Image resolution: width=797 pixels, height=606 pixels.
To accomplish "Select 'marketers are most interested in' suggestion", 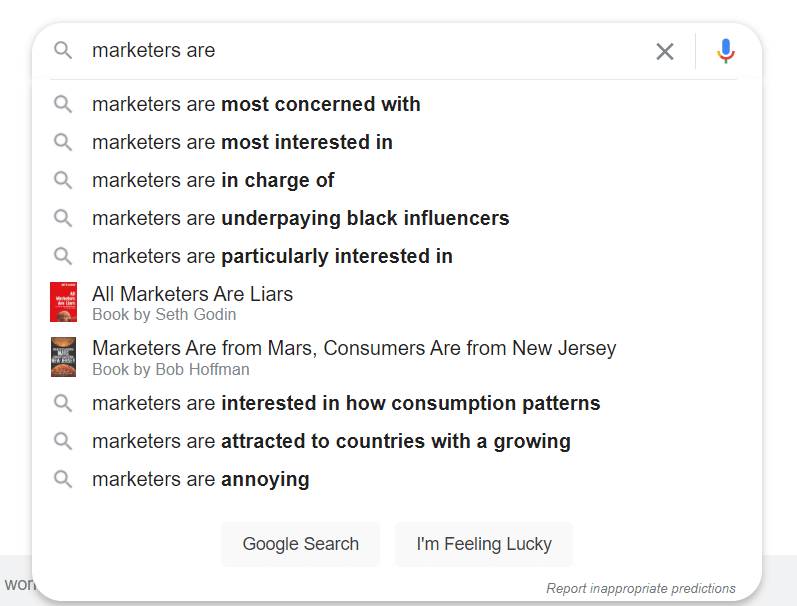I will pos(242,142).
